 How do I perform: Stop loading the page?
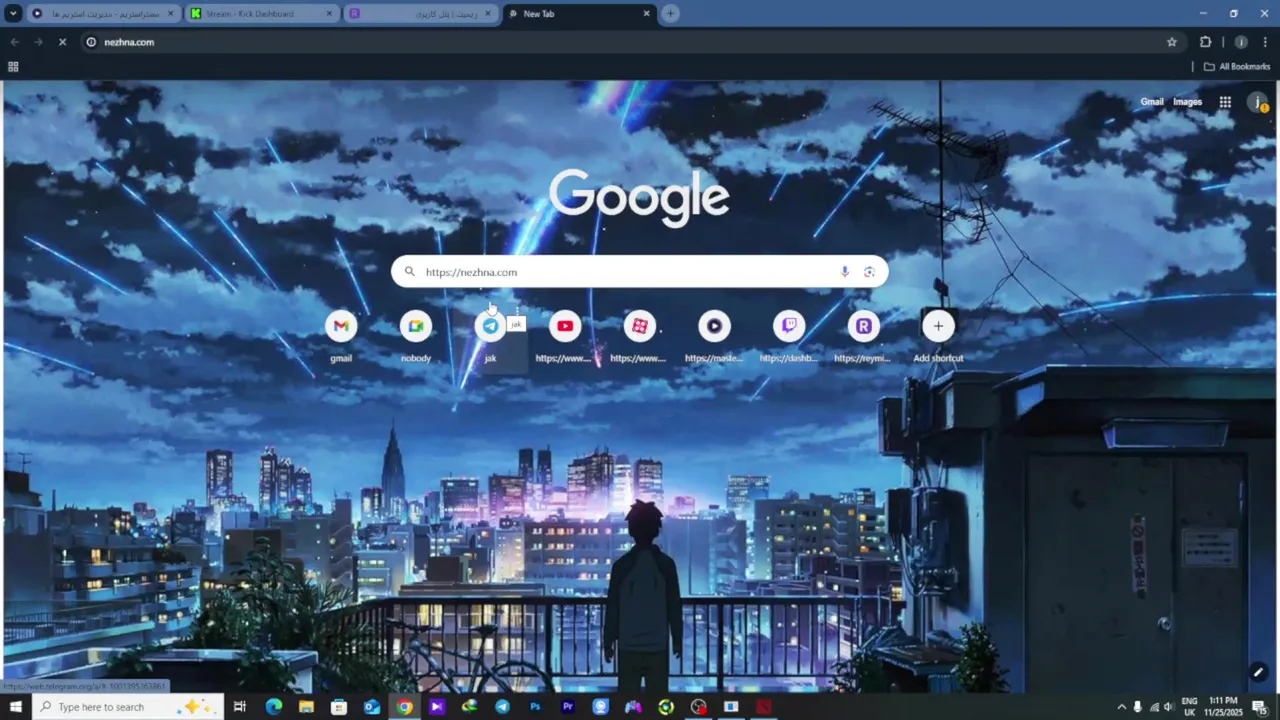[62, 42]
